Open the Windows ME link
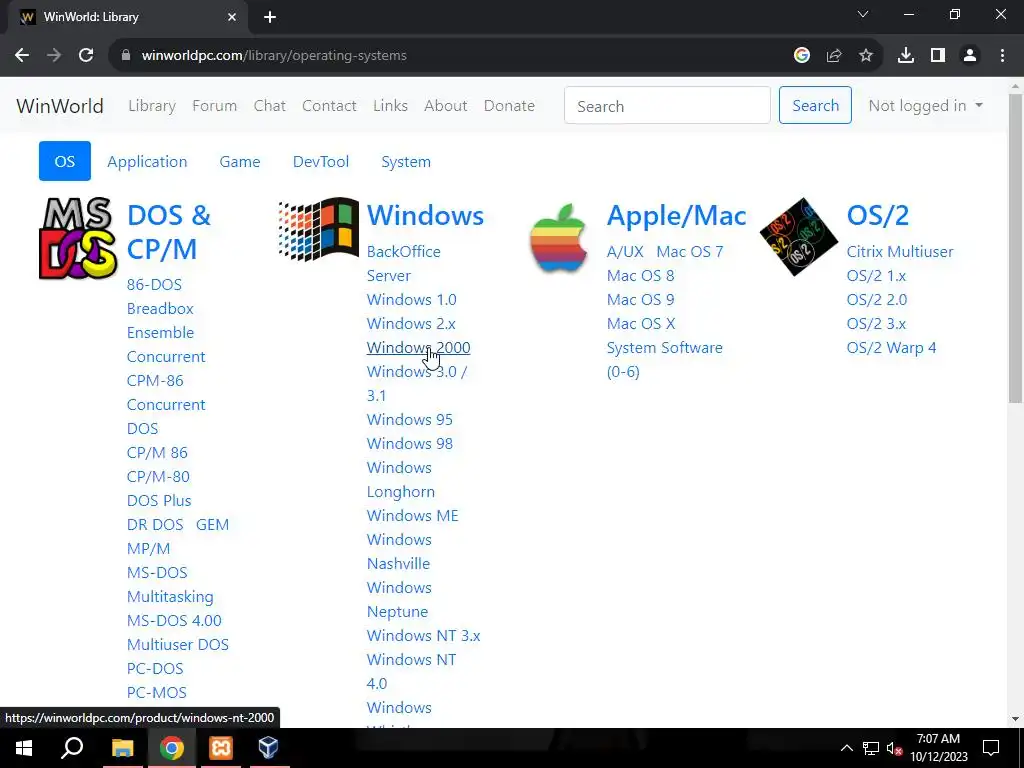Image resolution: width=1024 pixels, height=768 pixels. (413, 515)
